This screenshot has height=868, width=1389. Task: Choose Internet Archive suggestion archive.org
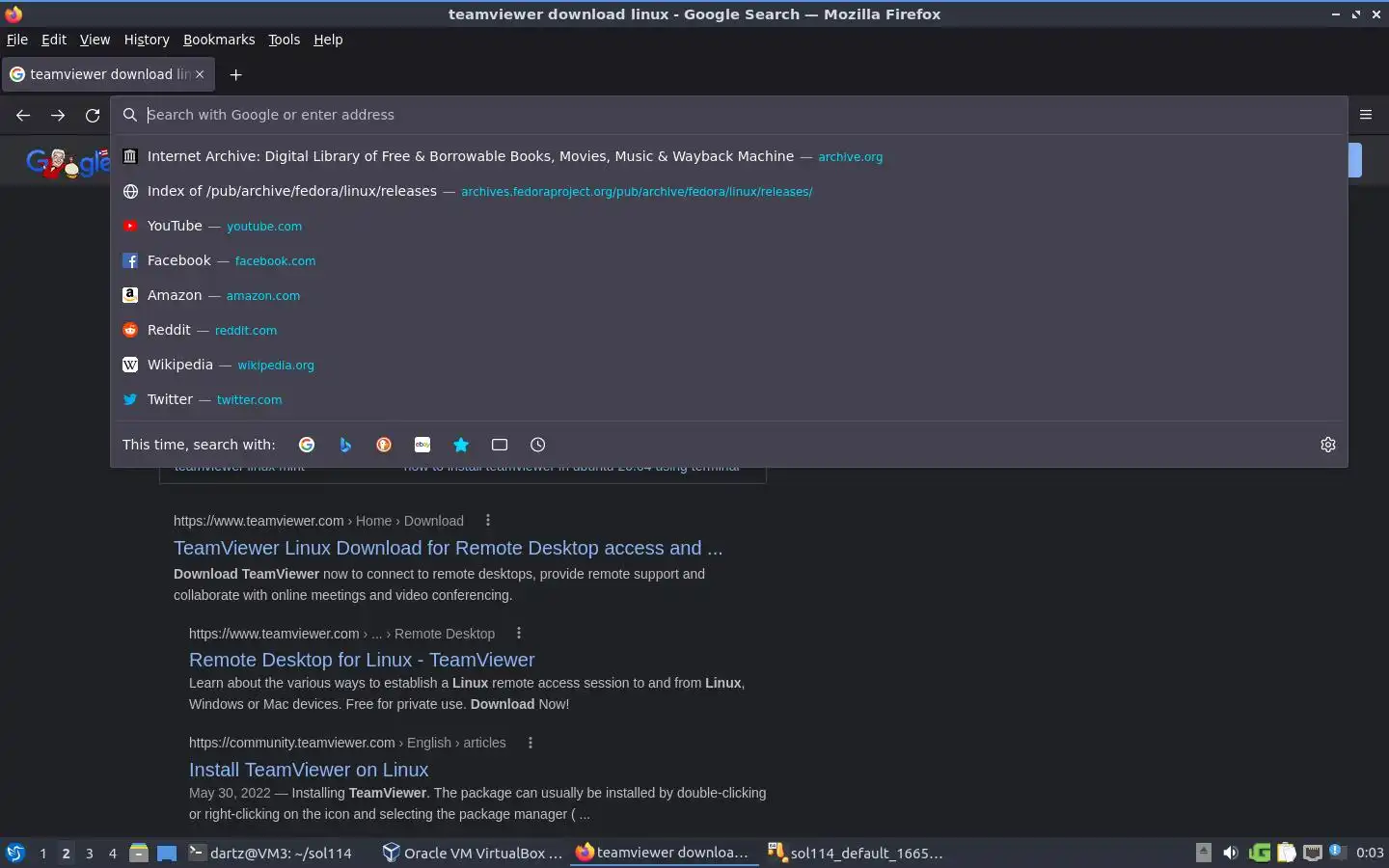[x=729, y=156]
